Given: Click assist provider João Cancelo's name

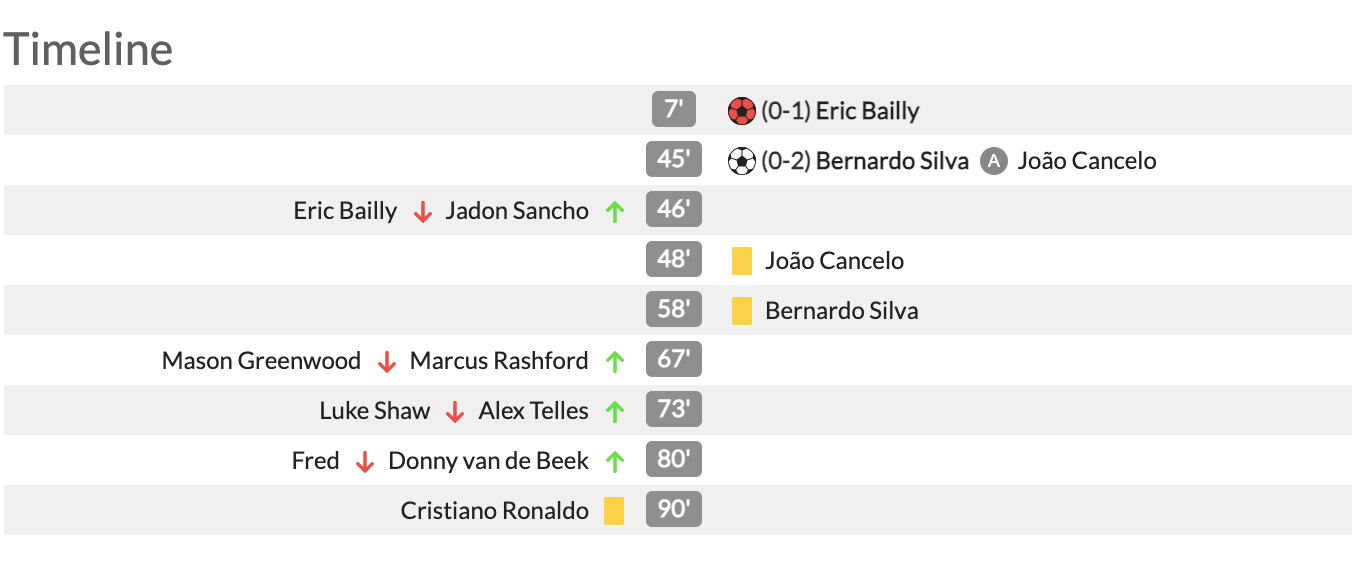Looking at the screenshot, I should [x=1086, y=161].
